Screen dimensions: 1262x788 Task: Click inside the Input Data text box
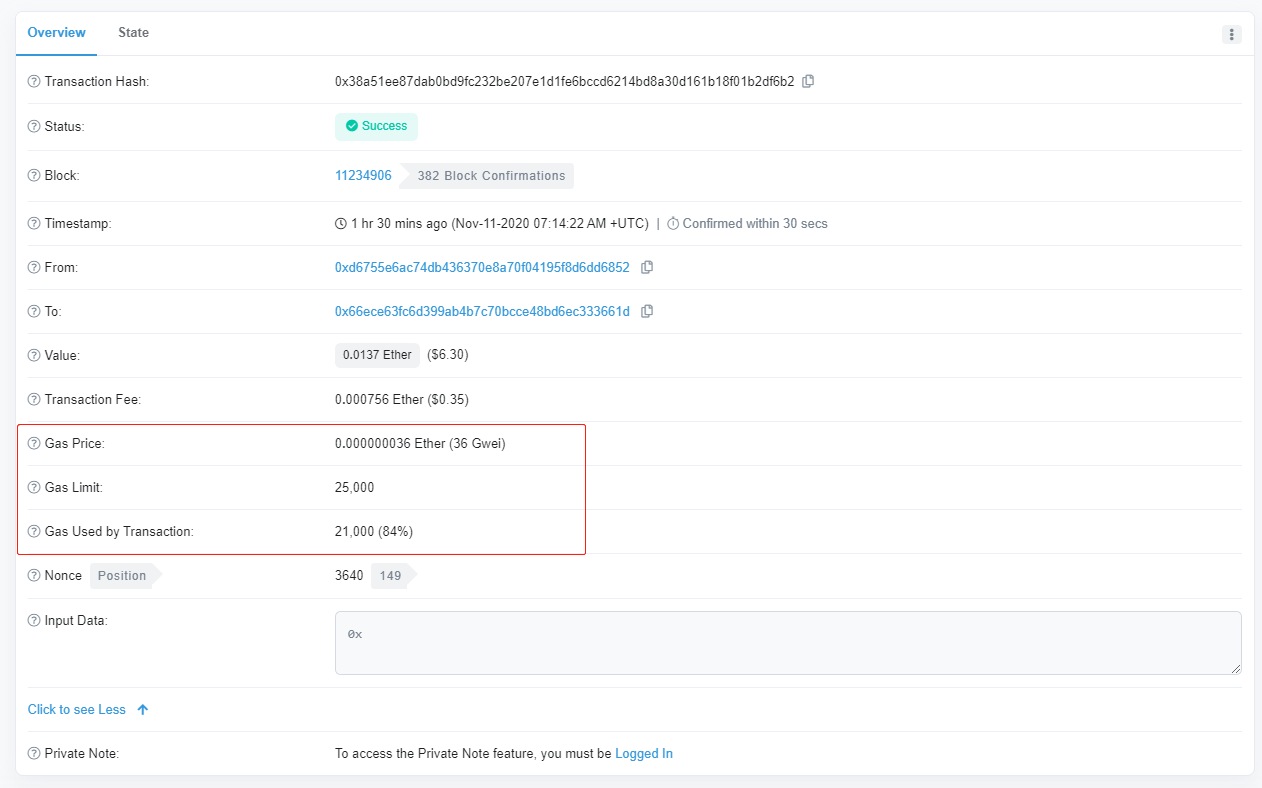click(x=787, y=643)
